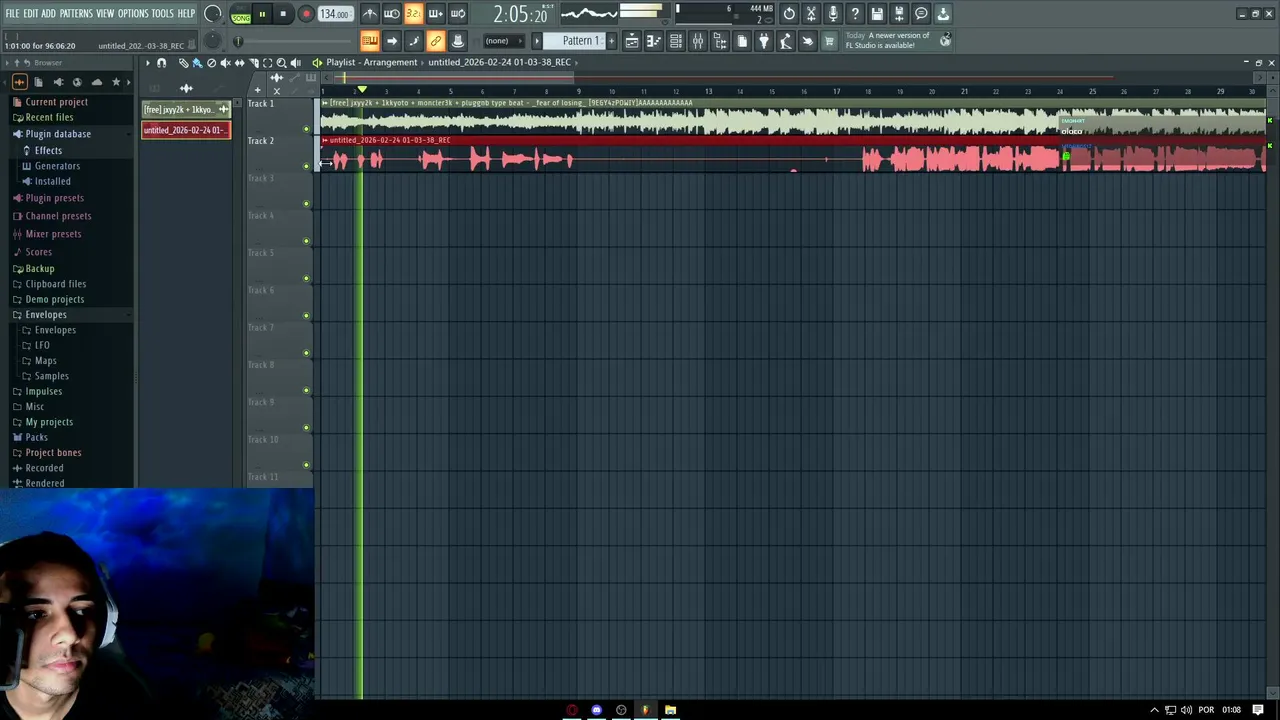This screenshot has height=720, width=1280.
Task: Mute Track 1 with its green LED
Action: tap(306, 129)
